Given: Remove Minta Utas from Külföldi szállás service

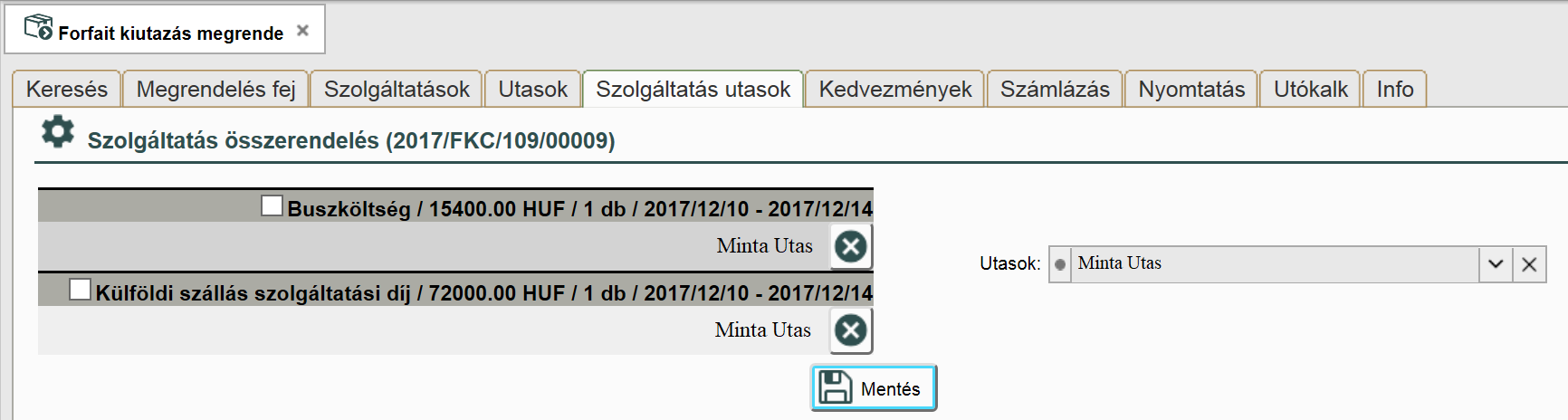Looking at the screenshot, I should 850,330.
